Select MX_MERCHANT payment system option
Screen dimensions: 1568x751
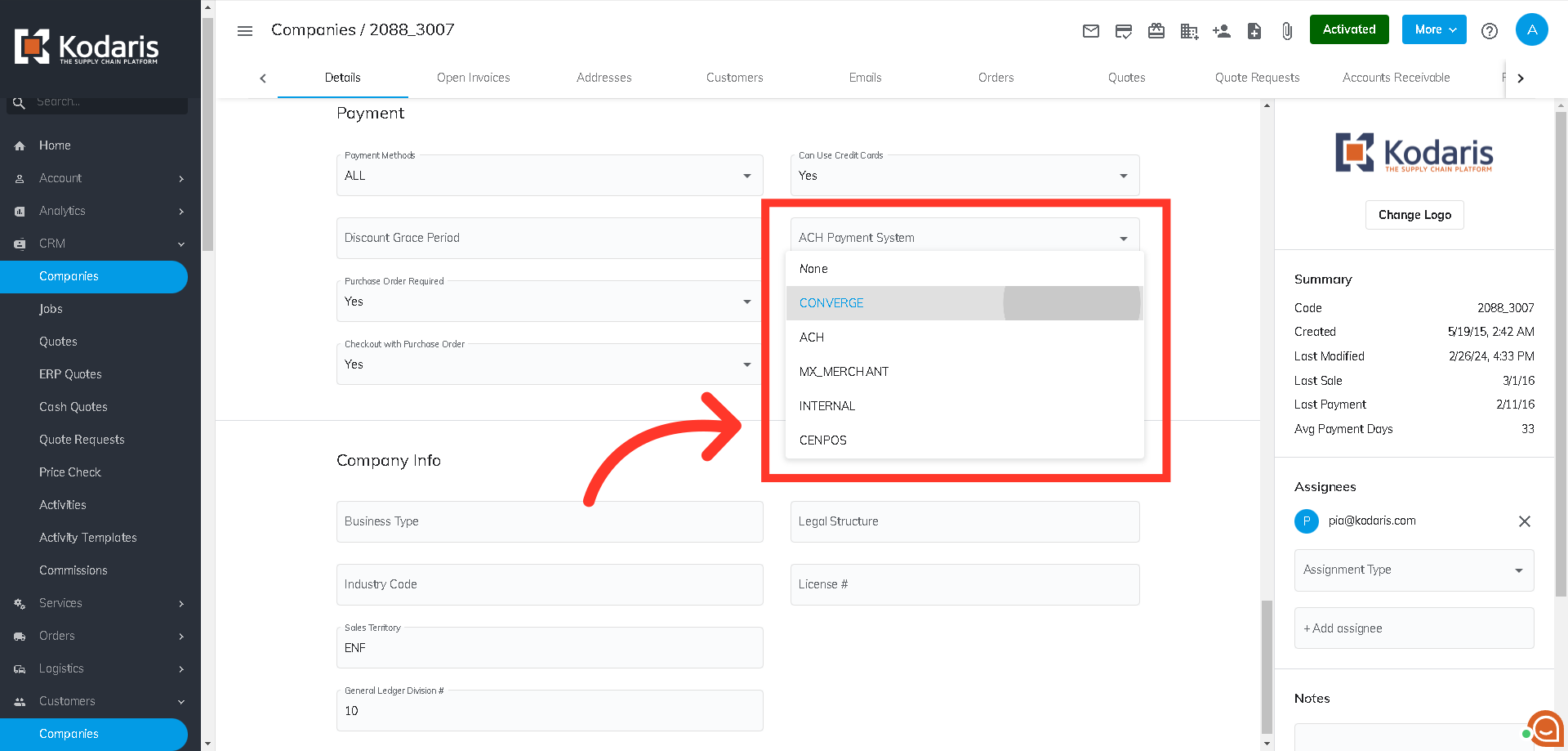pyautogui.click(x=964, y=372)
